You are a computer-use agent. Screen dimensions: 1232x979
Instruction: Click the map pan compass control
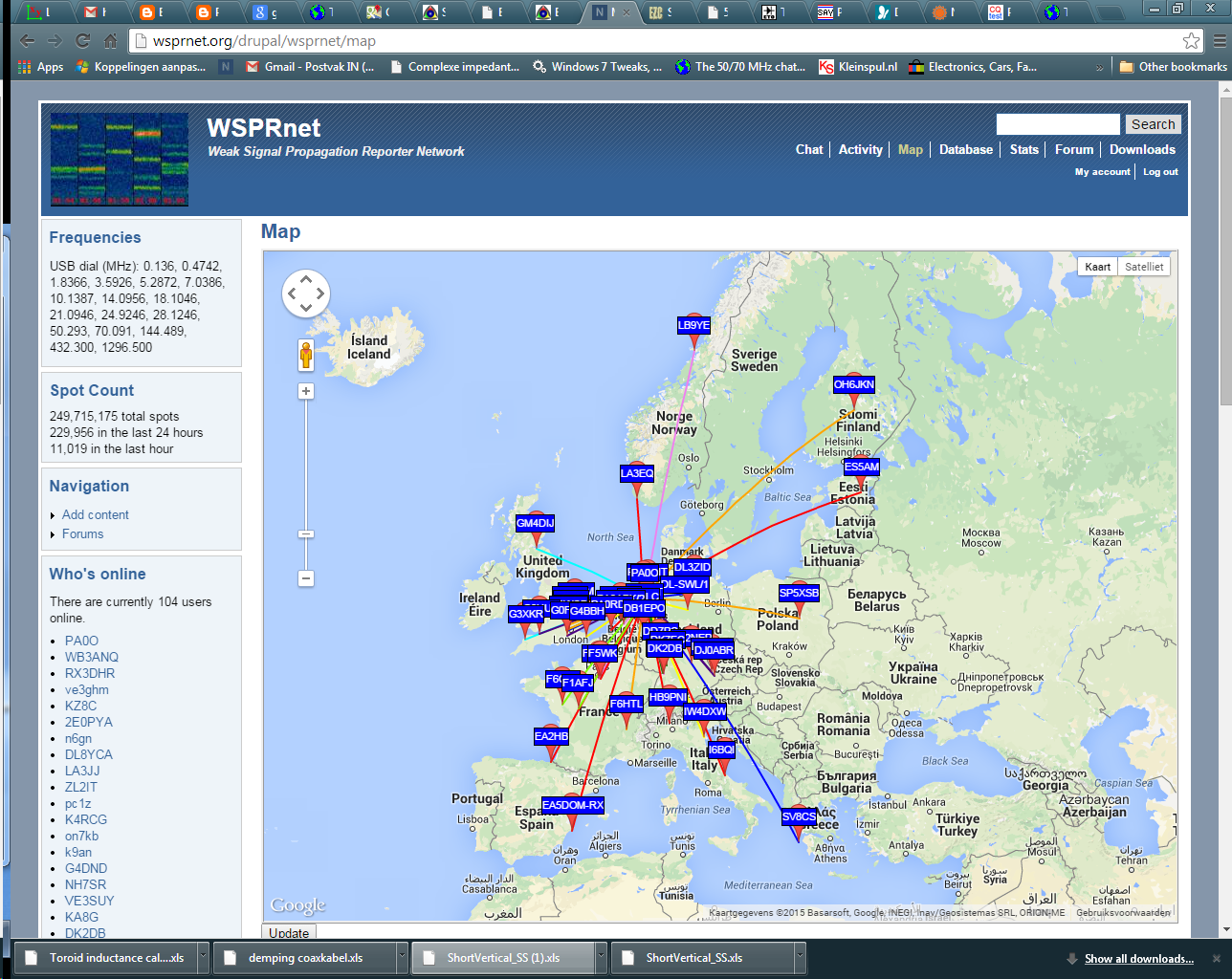(305, 294)
